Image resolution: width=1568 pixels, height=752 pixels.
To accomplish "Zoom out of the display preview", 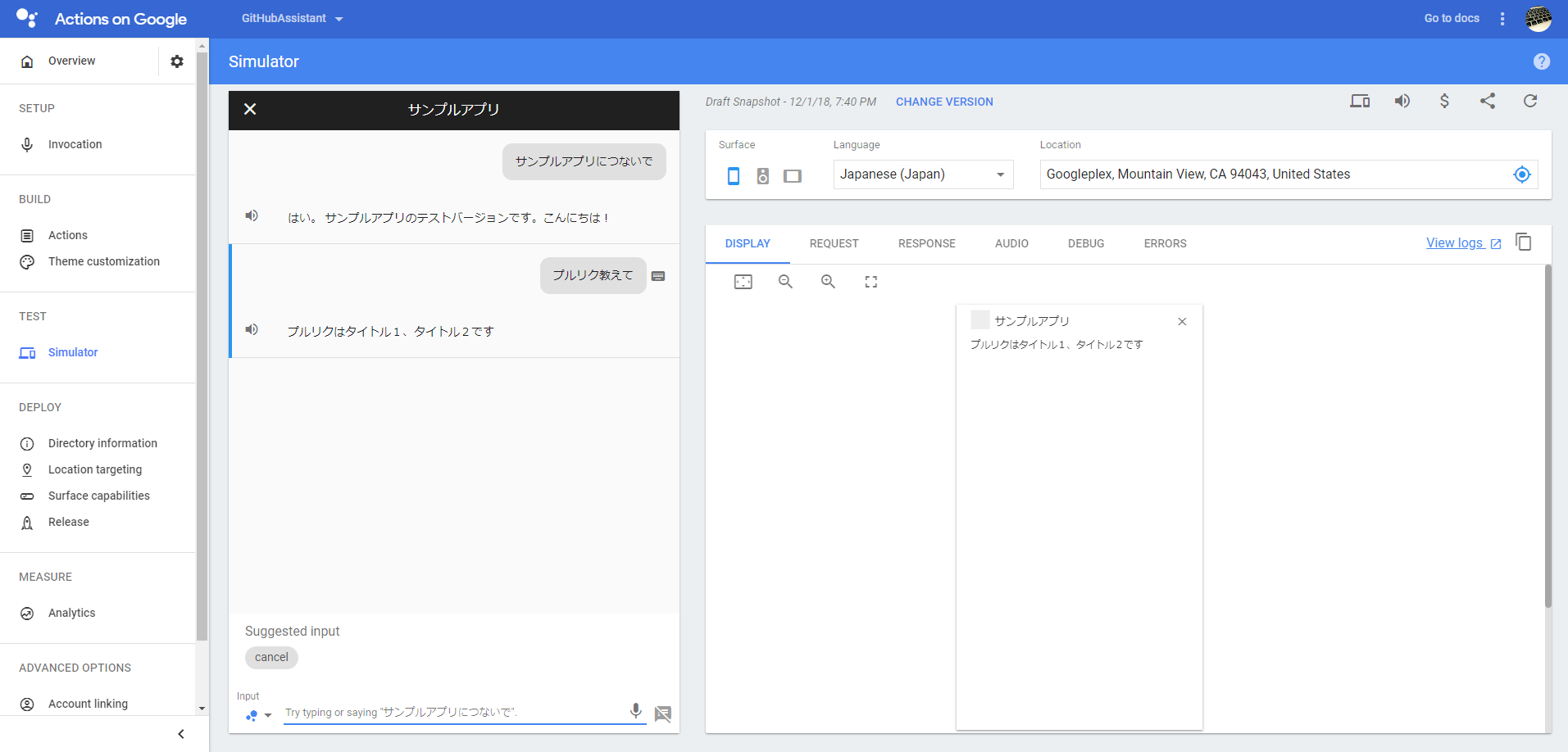I will [785, 282].
